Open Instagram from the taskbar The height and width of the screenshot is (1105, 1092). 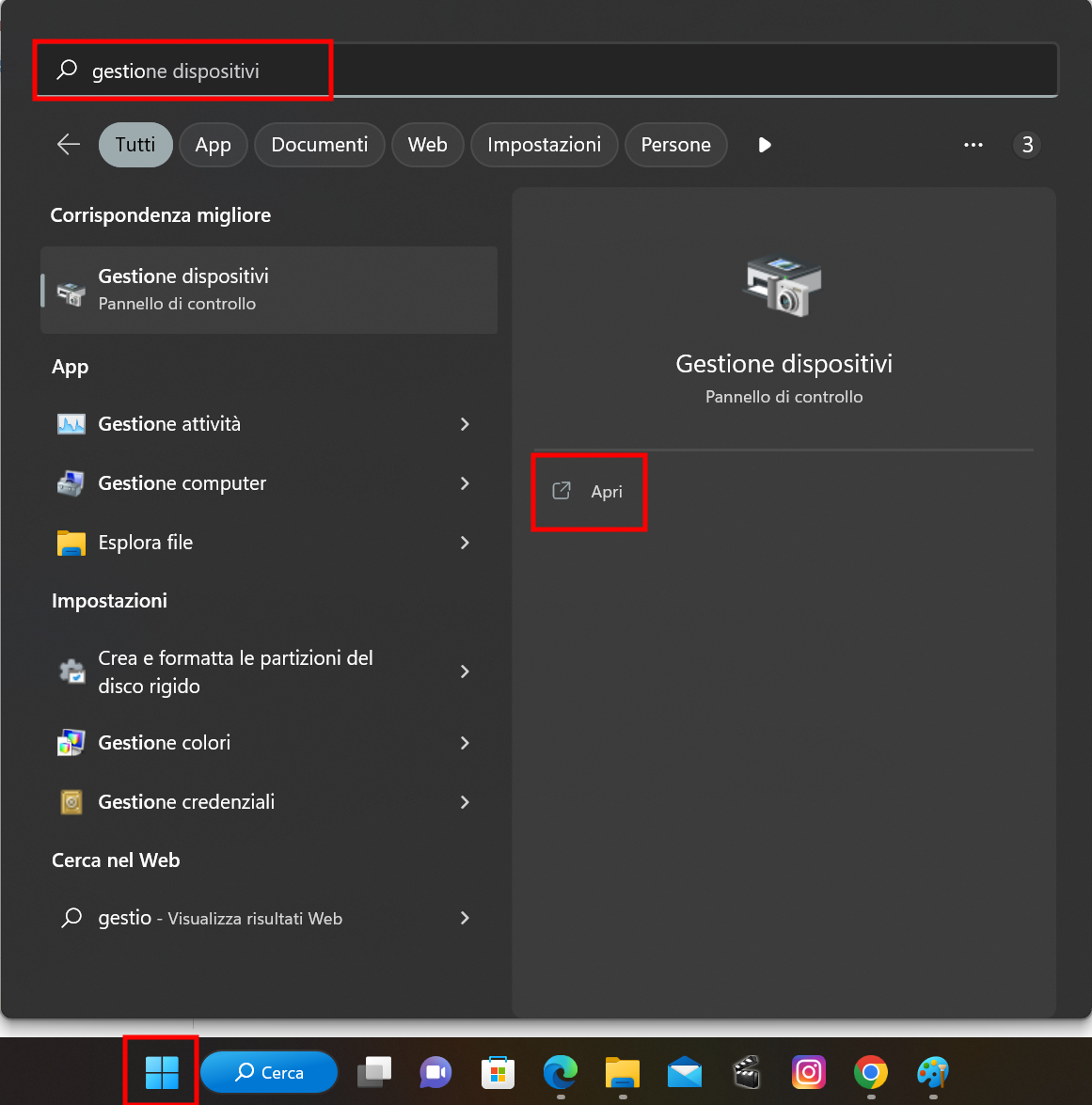(x=808, y=1073)
